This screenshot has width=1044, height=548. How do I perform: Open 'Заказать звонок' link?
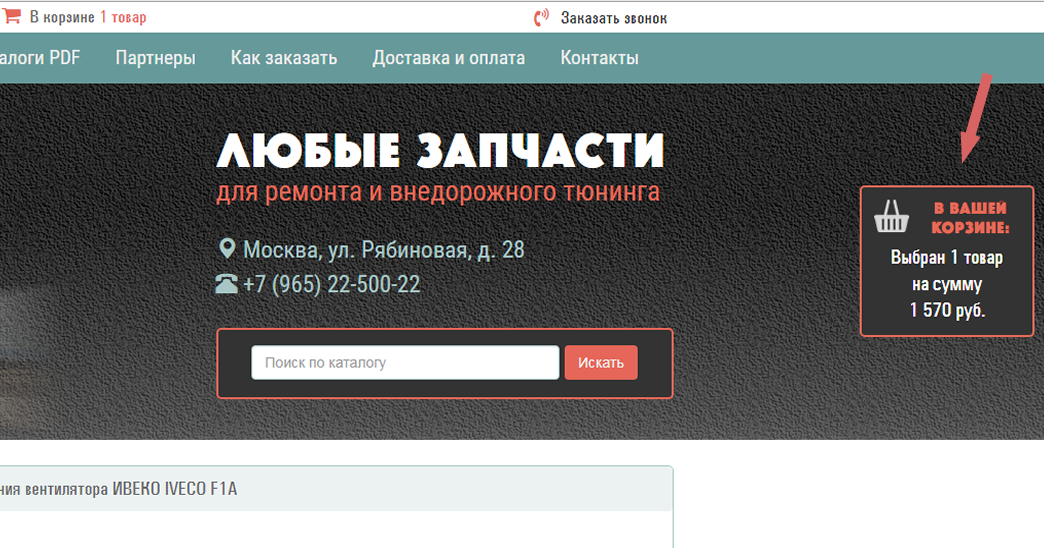point(614,18)
